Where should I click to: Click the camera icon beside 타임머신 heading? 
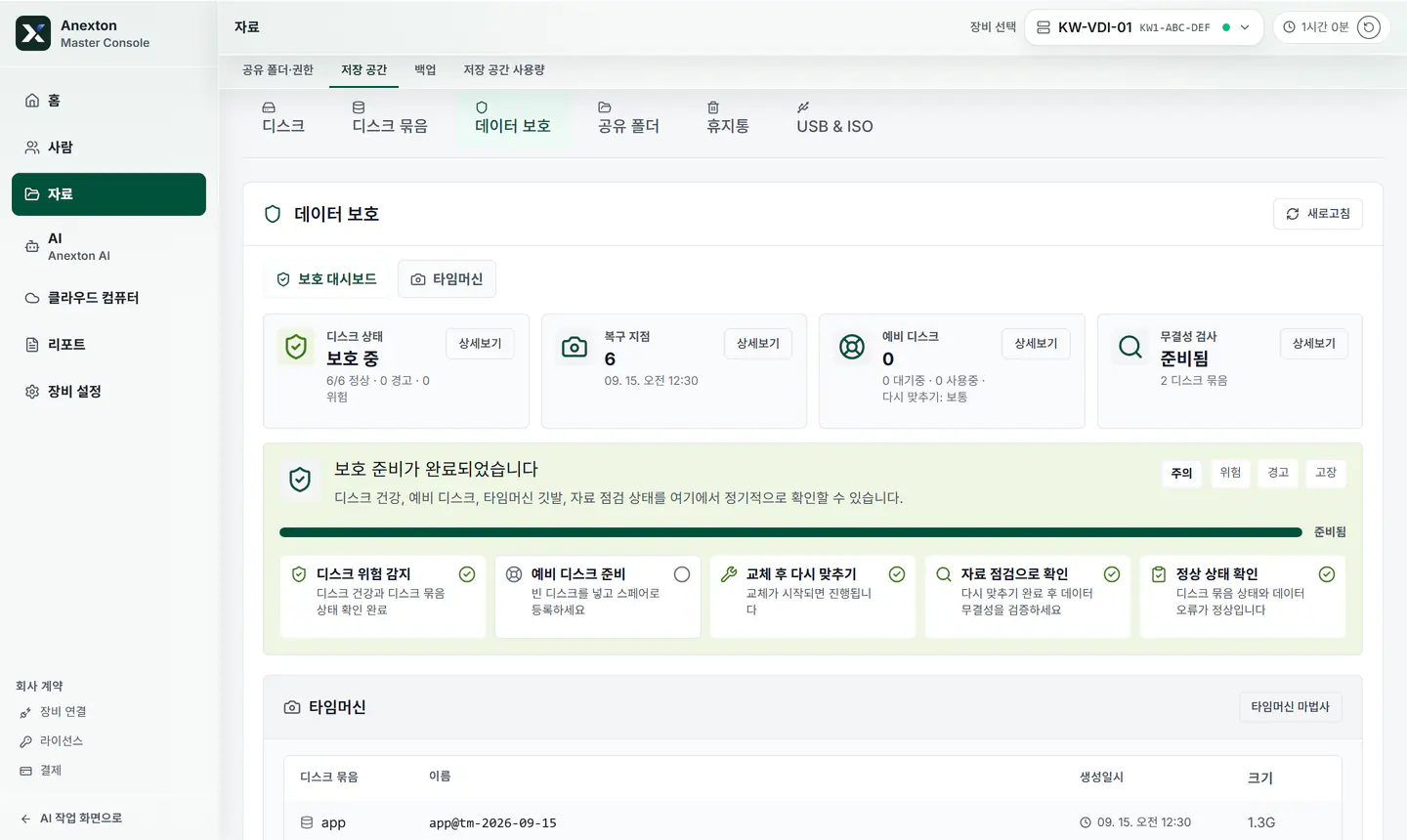tap(292, 707)
